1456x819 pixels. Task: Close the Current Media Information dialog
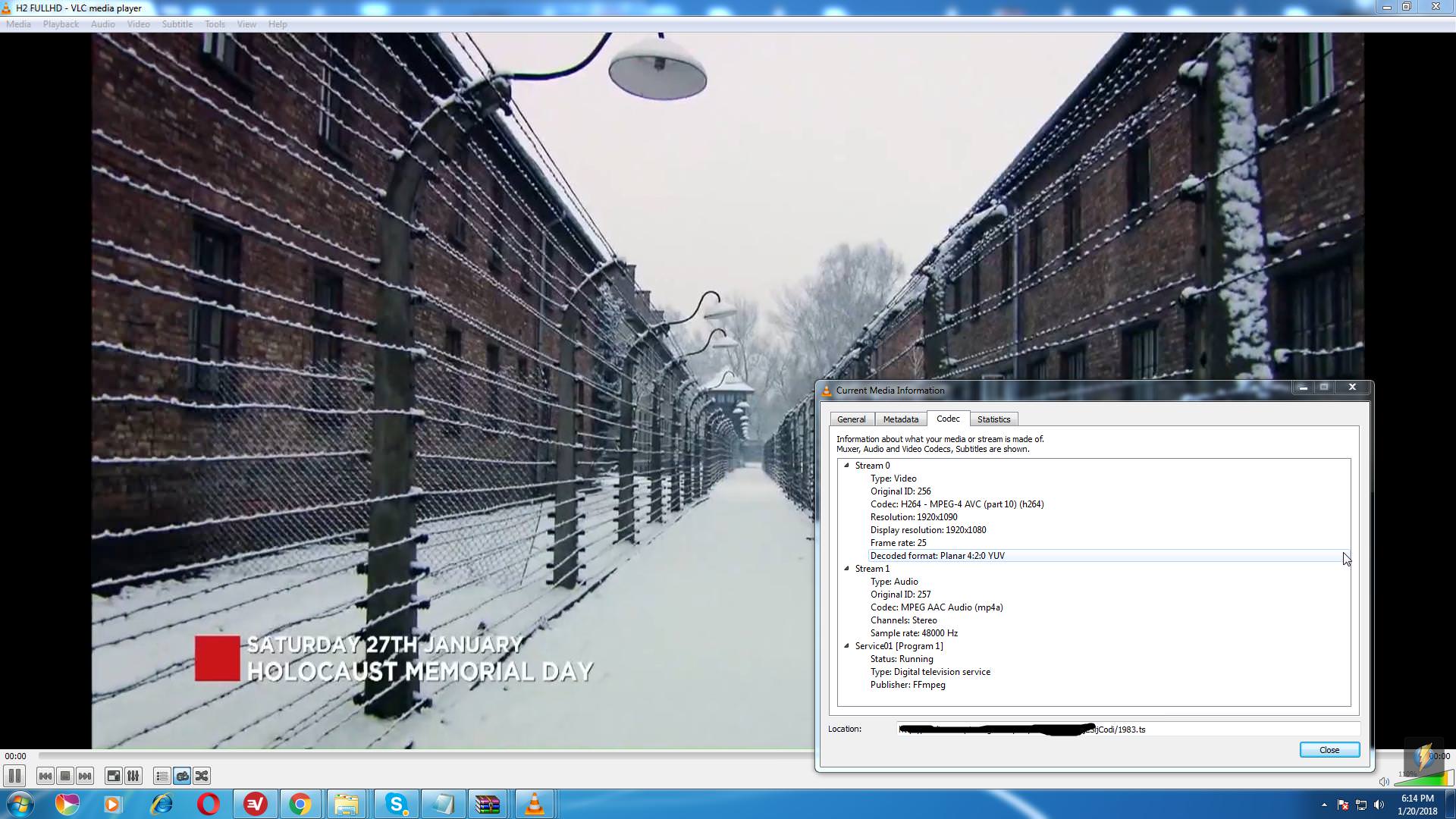click(x=1329, y=750)
